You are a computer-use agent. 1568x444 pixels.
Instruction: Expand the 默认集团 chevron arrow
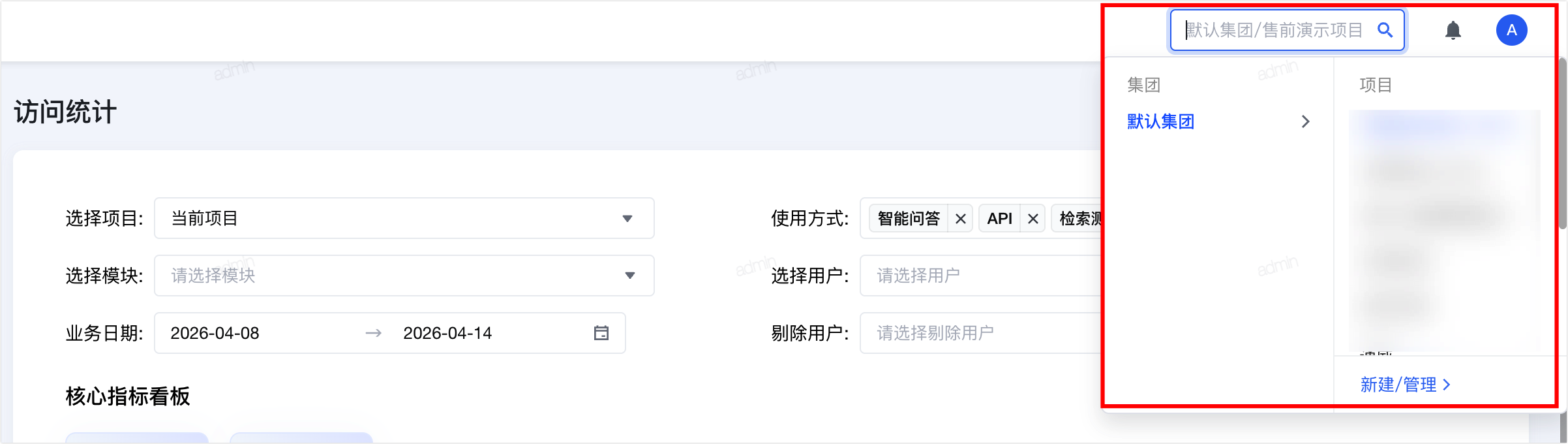click(1305, 121)
